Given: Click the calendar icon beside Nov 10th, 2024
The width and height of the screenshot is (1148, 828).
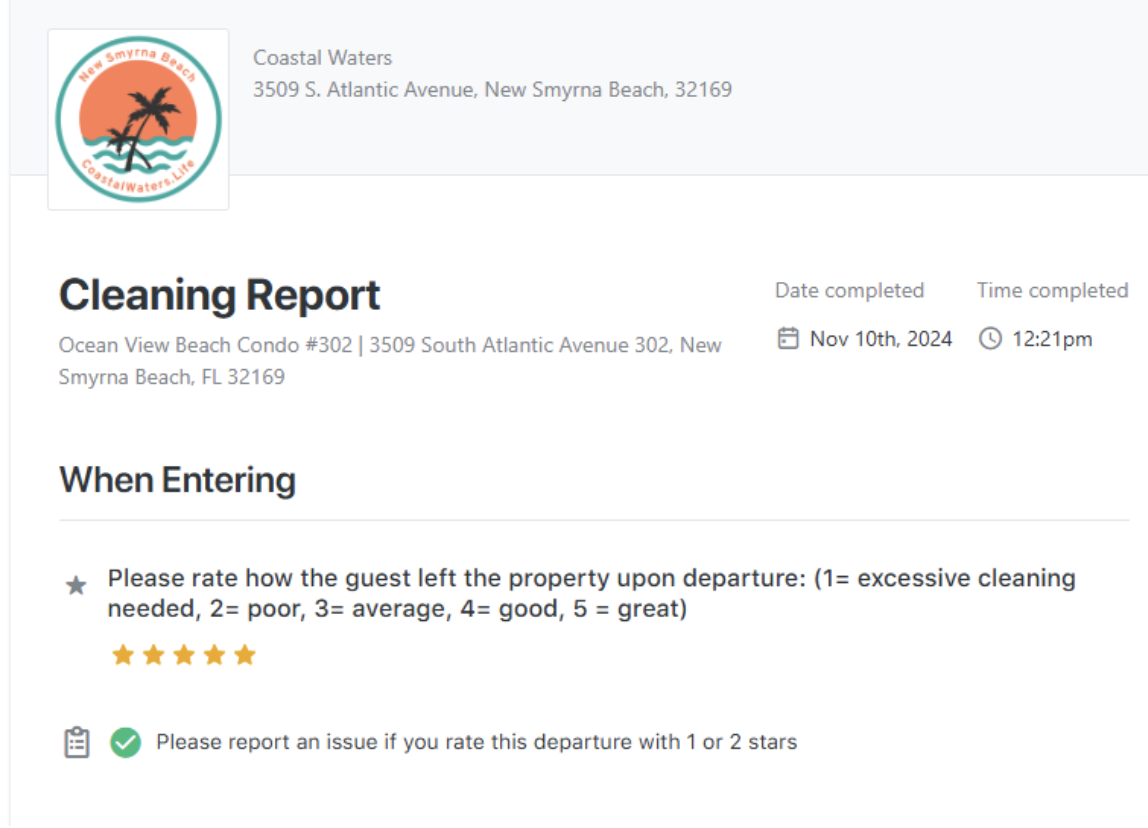Looking at the screenshot, I should 788,338.
